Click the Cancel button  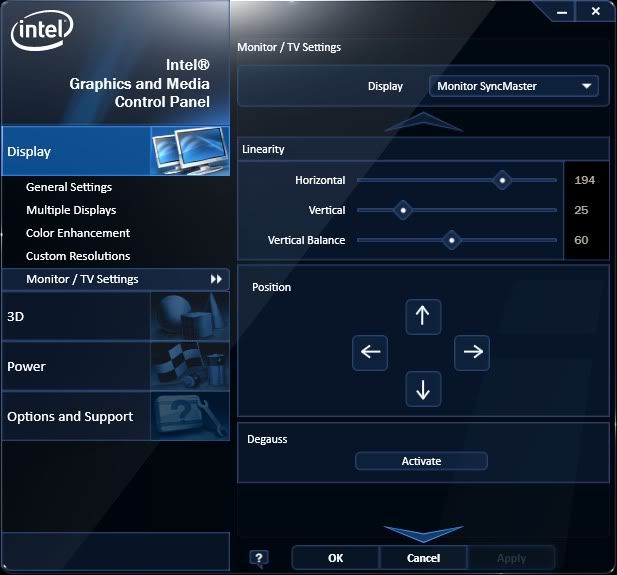point(423,558)
